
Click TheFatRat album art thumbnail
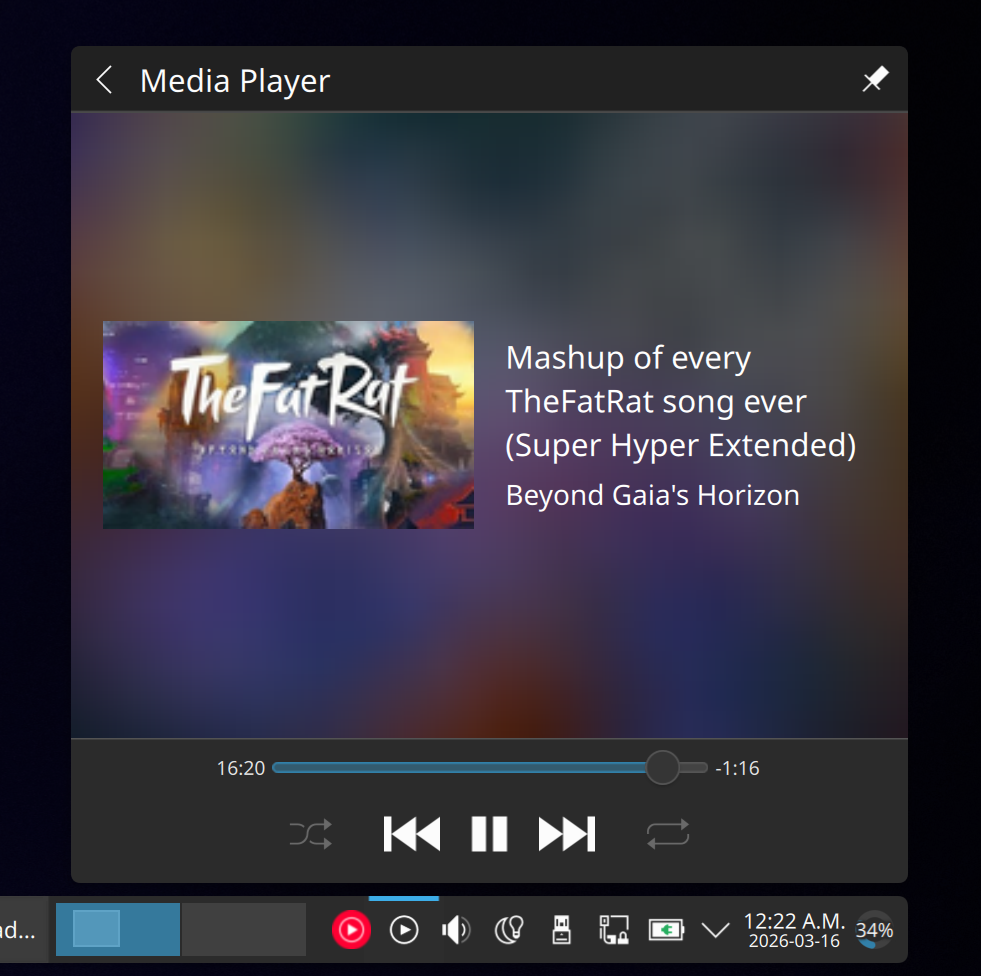pyautogui.click(x=288, y=425)
